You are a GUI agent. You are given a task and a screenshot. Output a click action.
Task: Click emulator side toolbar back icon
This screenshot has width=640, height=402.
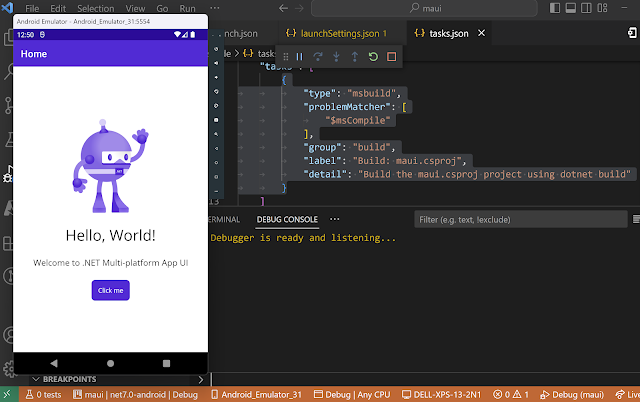coord(216,149)
